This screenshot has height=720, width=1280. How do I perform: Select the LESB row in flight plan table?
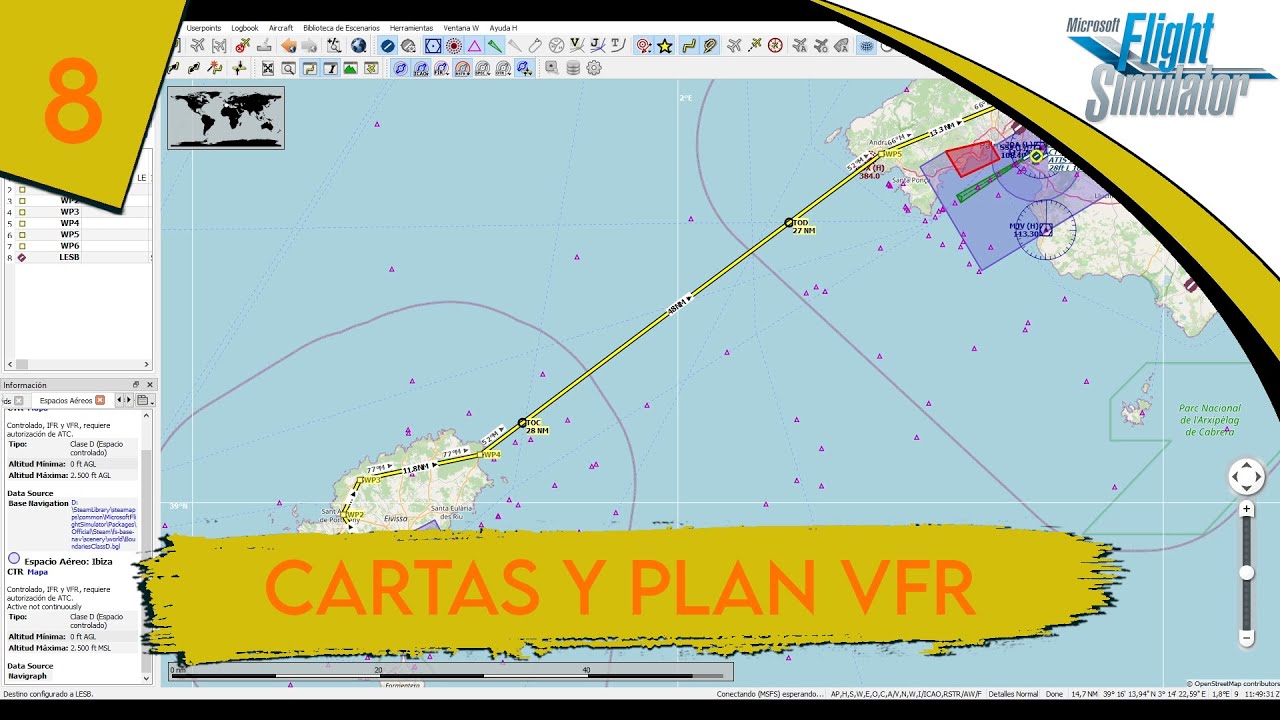click(78, 257)
